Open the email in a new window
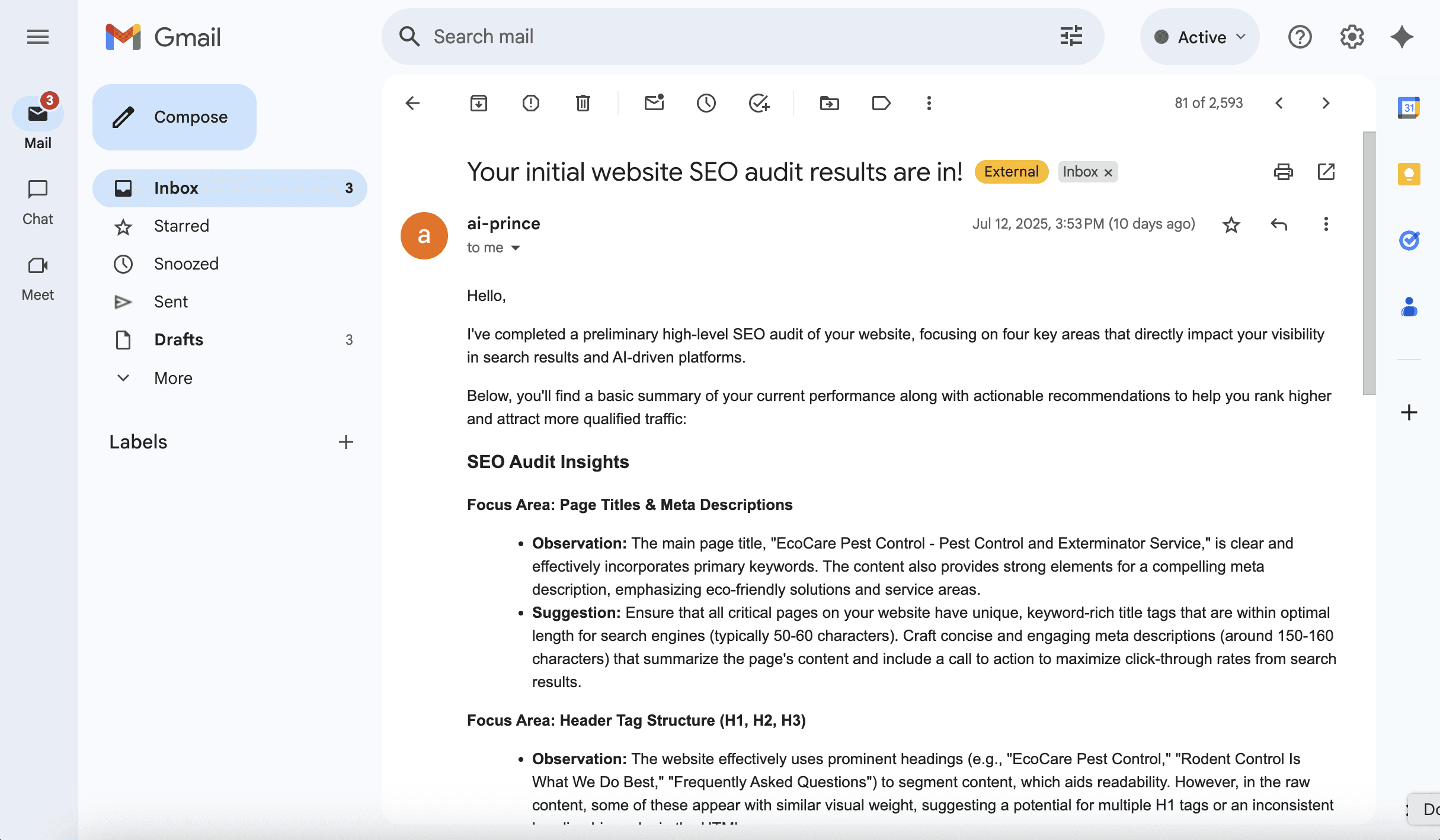Image resolution: width=1440 pixels, height=840 pixels. (1326, 172)
